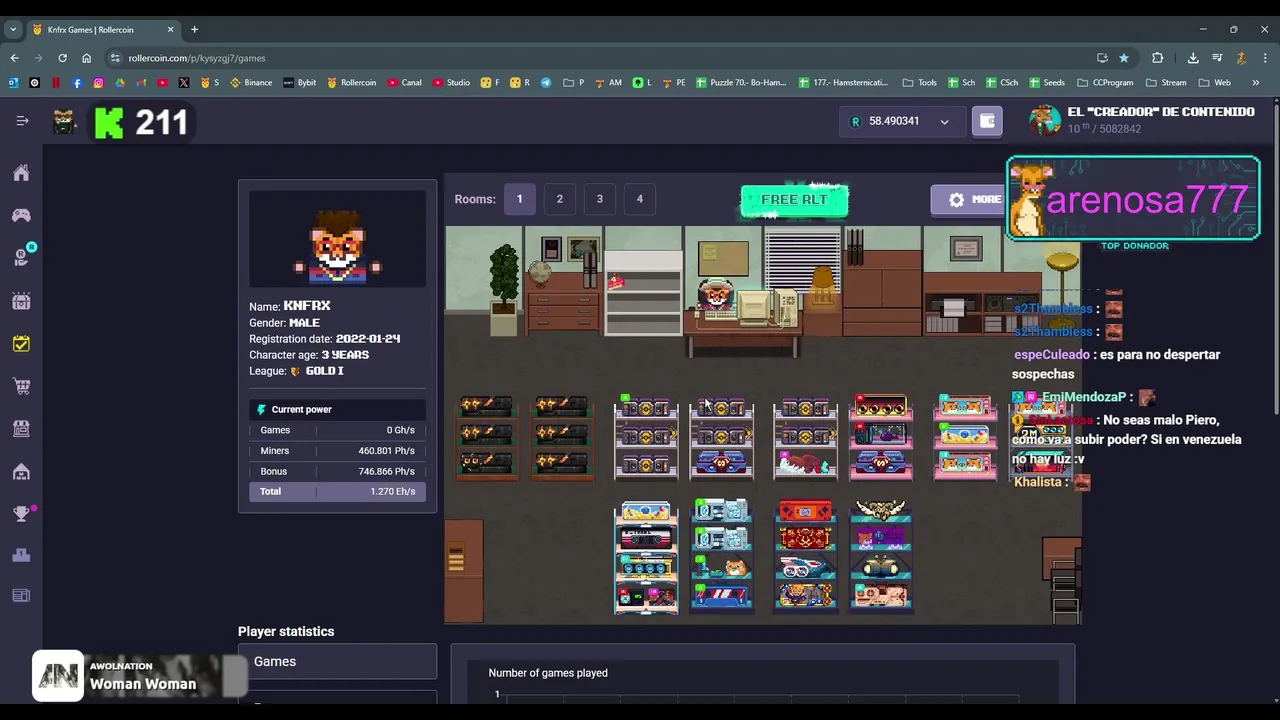
Task: Open the Telegram bookmark icon
Action: [x=546, y=83]
